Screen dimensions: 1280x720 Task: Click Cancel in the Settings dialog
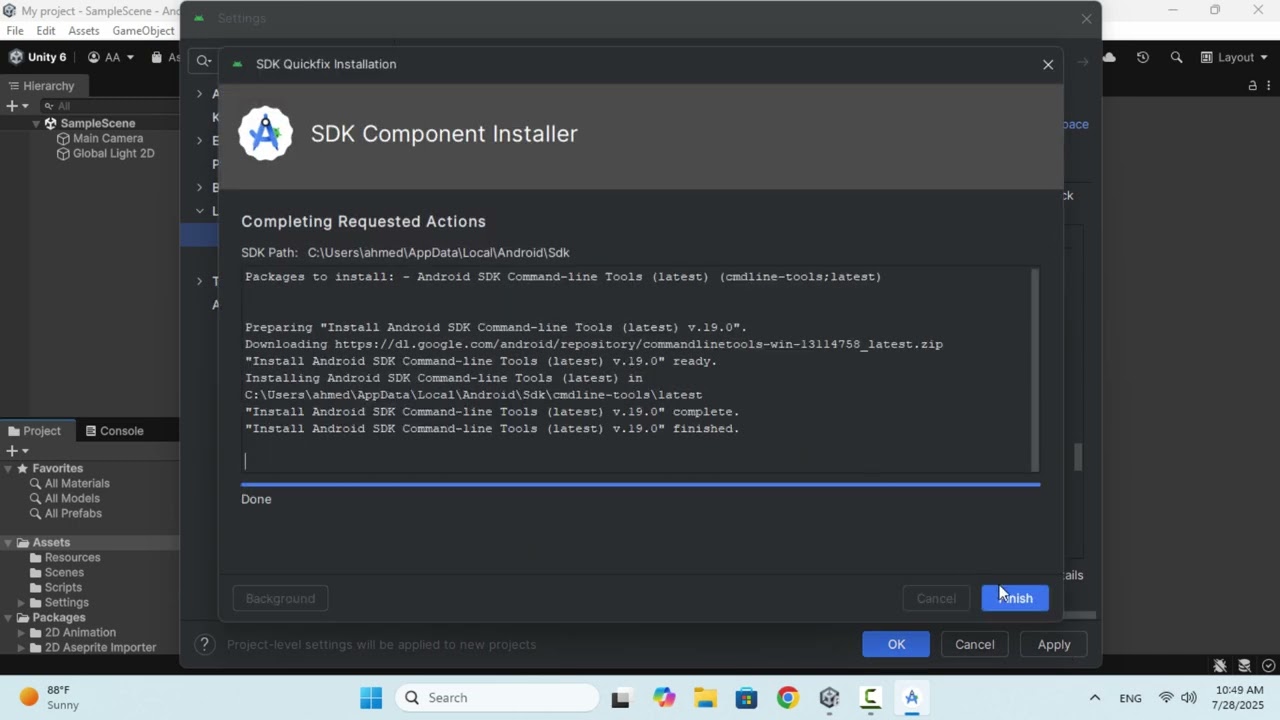pos(974,644)
